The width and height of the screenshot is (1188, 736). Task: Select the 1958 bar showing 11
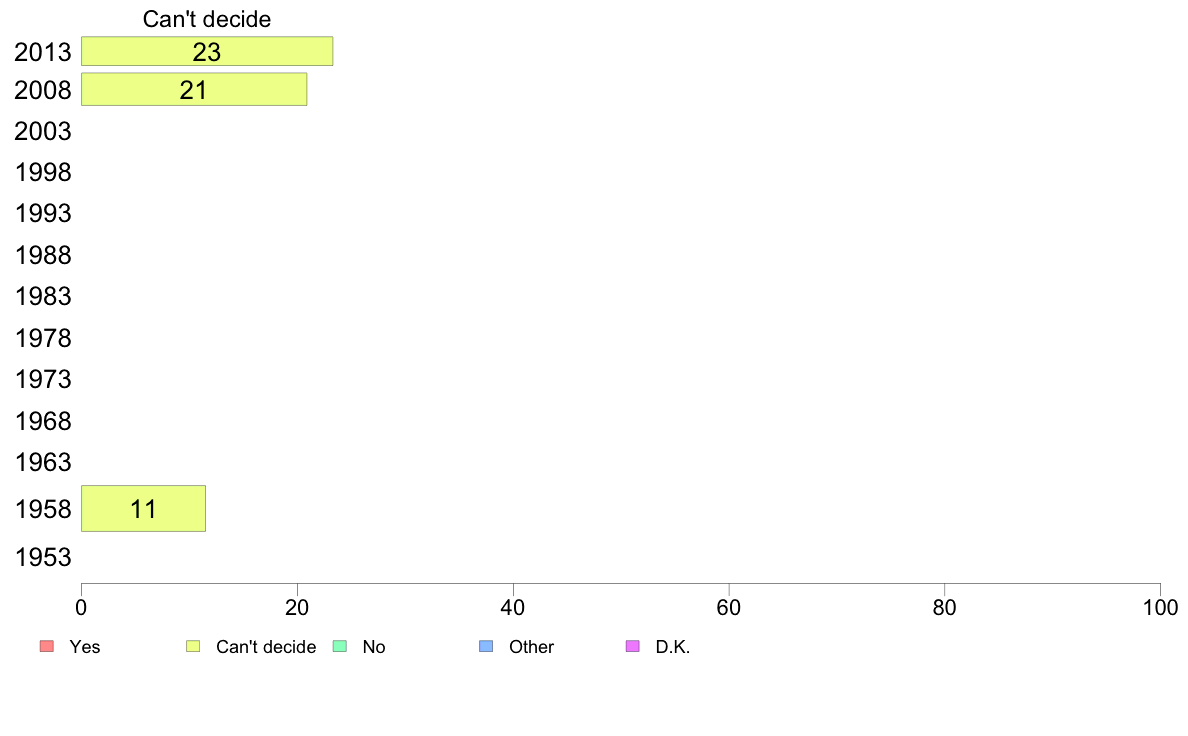point(143,509)
